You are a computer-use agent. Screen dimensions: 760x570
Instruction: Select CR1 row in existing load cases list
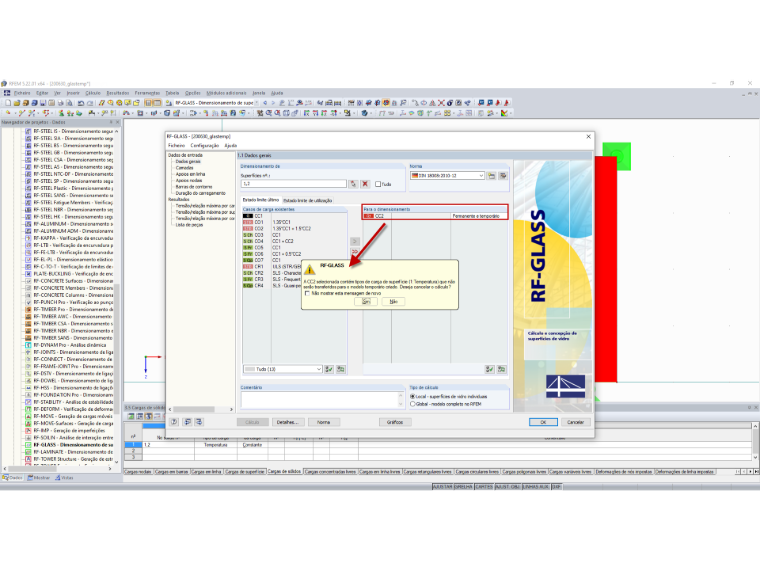pyautogui.click(x=272, y=267)
